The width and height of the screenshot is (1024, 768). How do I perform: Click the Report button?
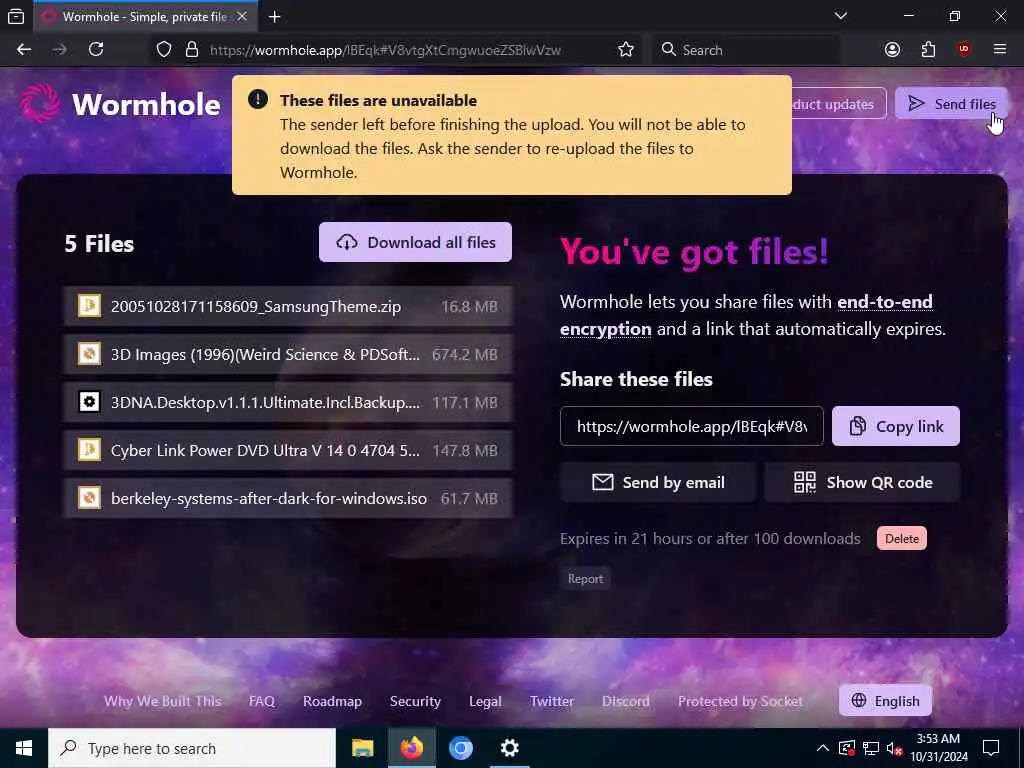[585, 579]
